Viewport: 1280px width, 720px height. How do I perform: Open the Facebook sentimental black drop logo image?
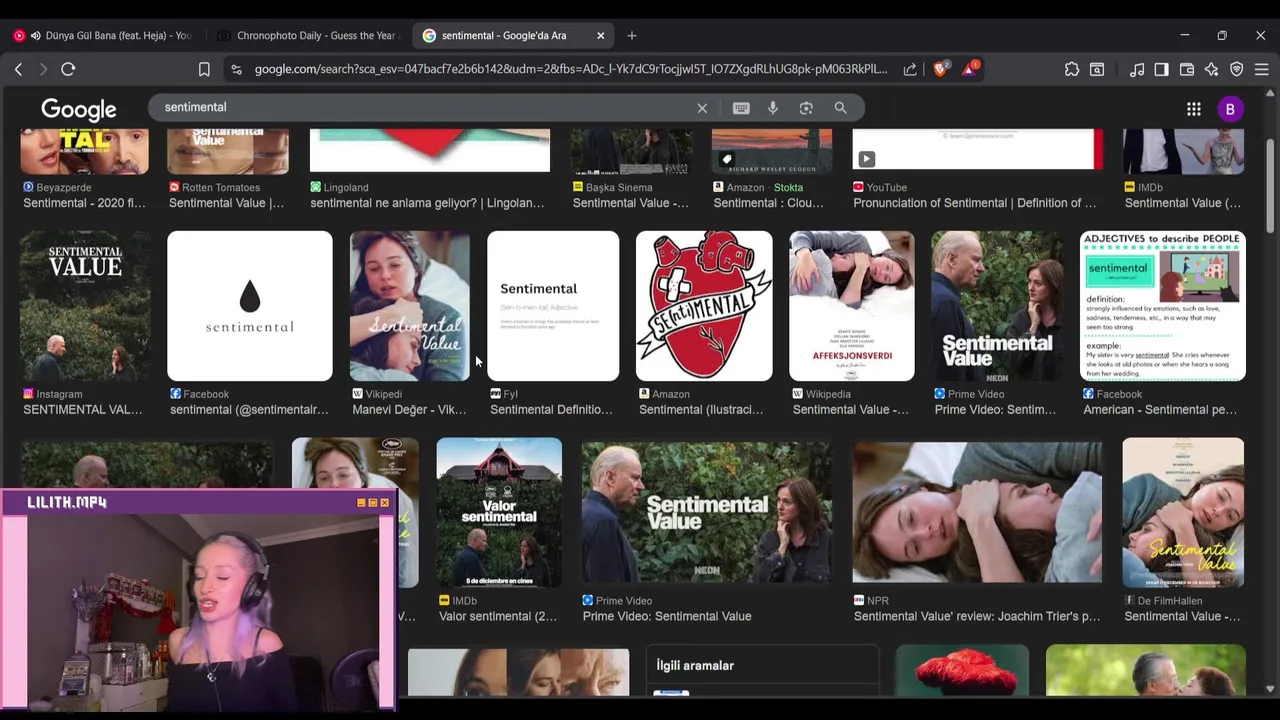point(250,306)
